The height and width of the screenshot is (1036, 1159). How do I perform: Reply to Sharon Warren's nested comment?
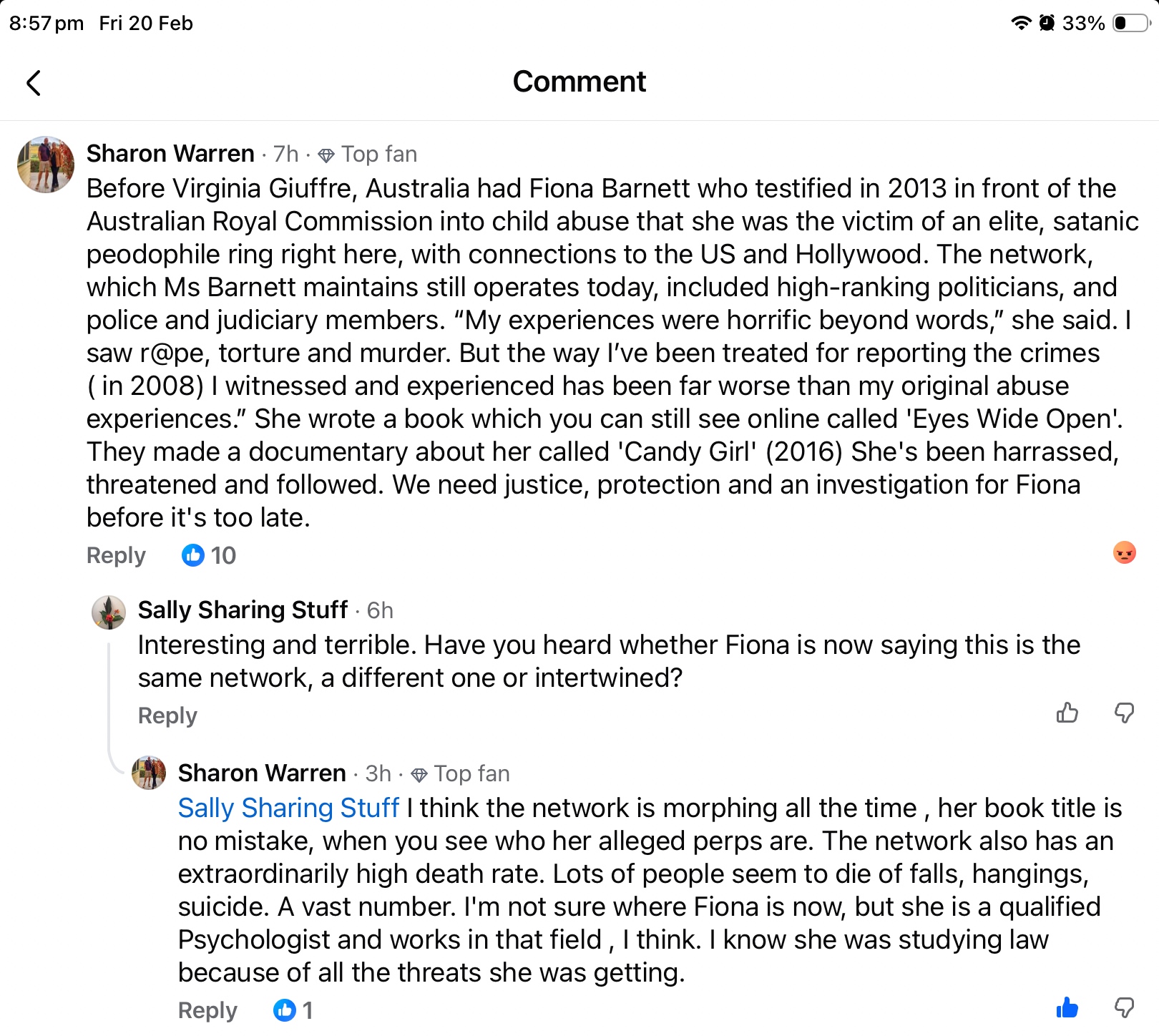(x=207, y=1010)
